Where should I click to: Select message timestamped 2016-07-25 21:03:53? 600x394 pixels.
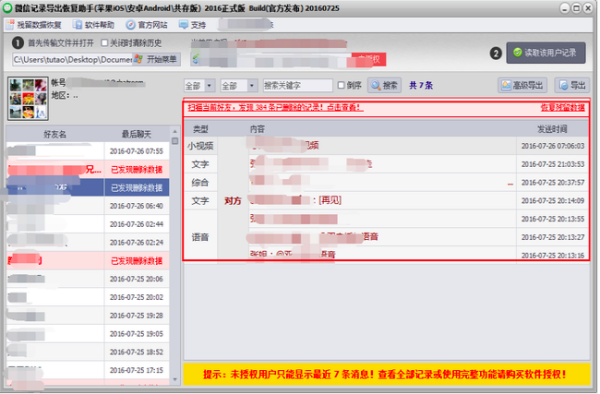coord(386,164)
